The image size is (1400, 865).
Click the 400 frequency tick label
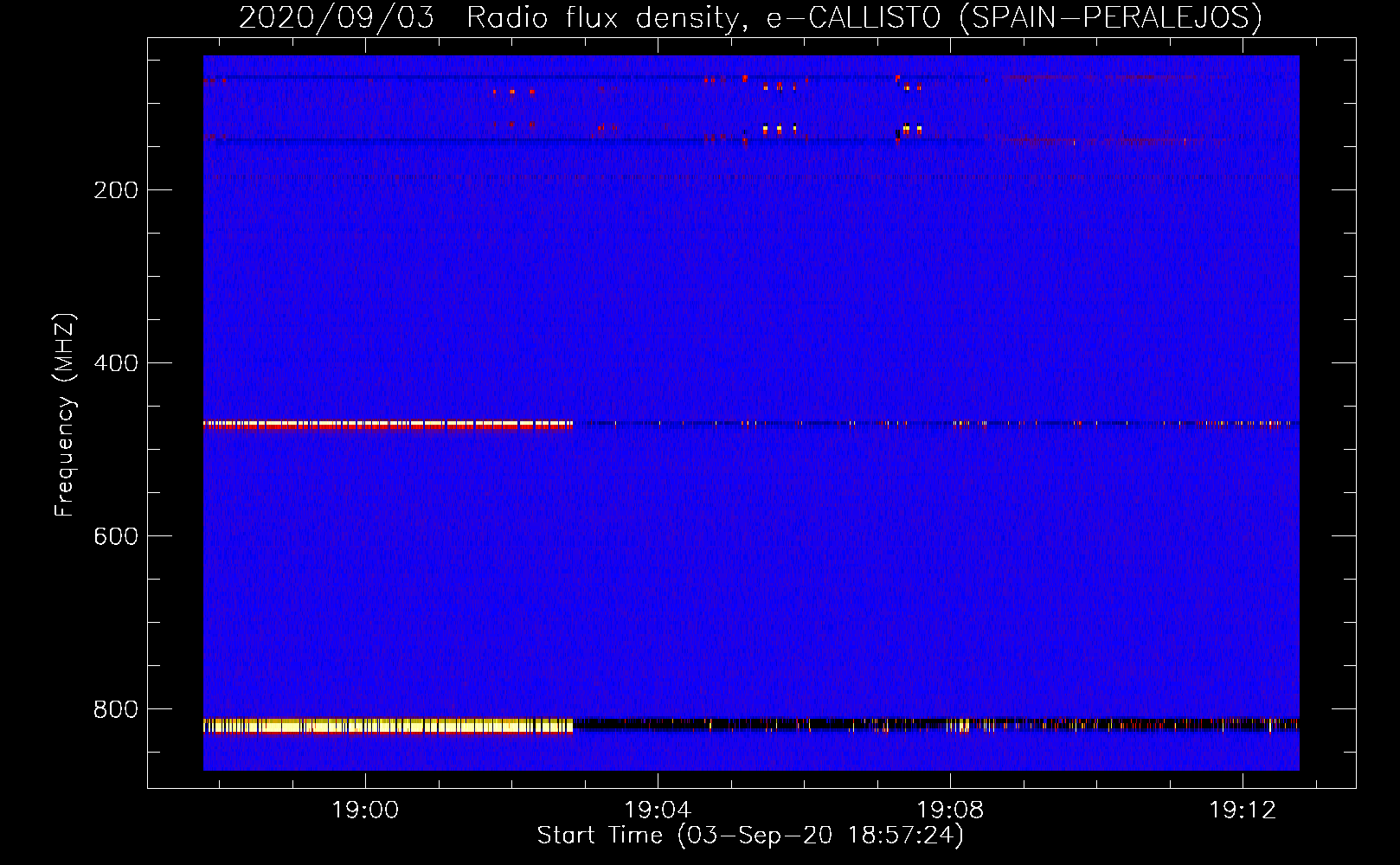(x=116, y=363)
